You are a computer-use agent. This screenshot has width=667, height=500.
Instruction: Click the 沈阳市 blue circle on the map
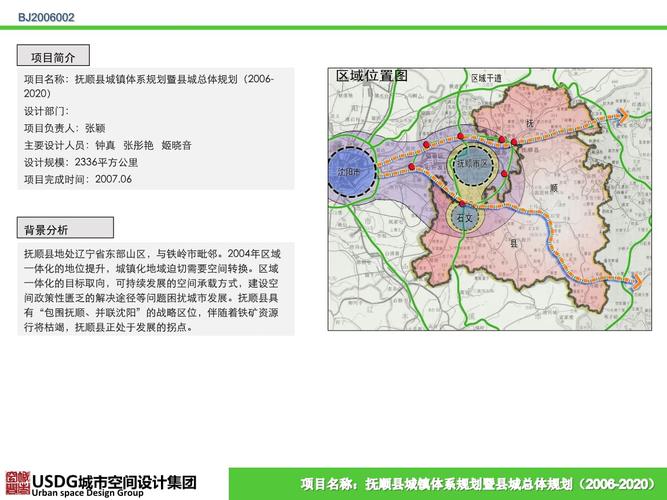coord(351,172)
